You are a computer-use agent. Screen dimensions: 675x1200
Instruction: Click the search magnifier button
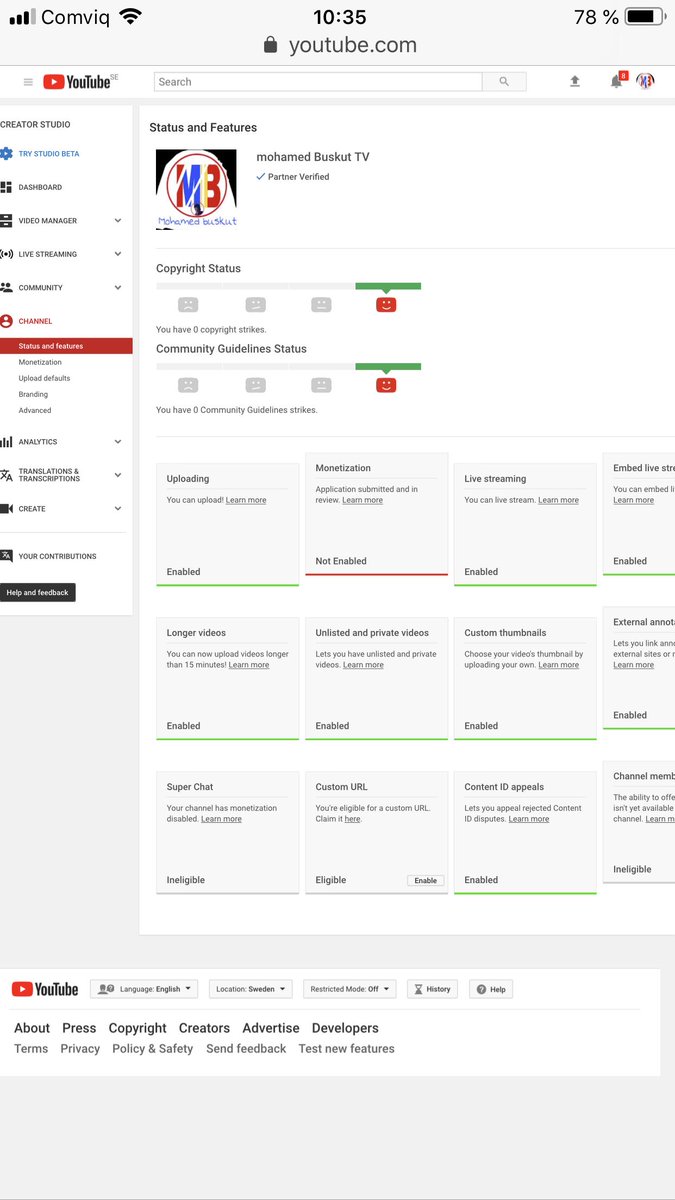pyautogui.click(x=504, y=82)
